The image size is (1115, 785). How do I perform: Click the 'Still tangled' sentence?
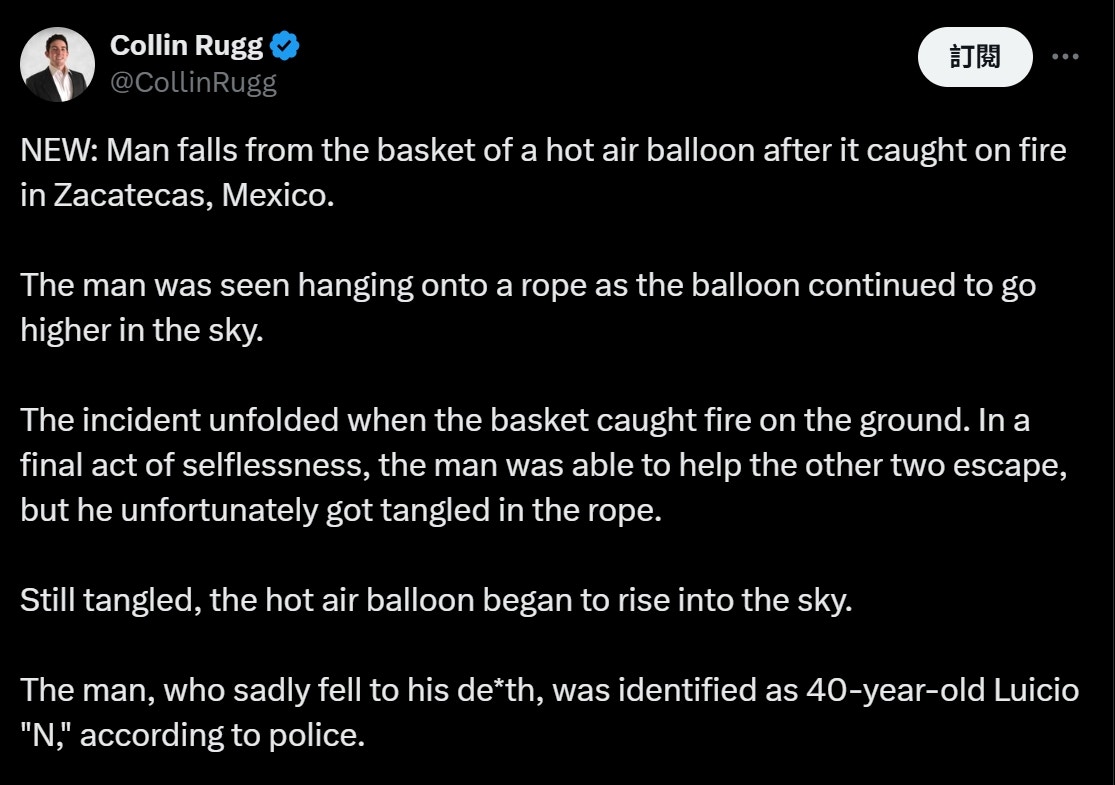(436, 600)
